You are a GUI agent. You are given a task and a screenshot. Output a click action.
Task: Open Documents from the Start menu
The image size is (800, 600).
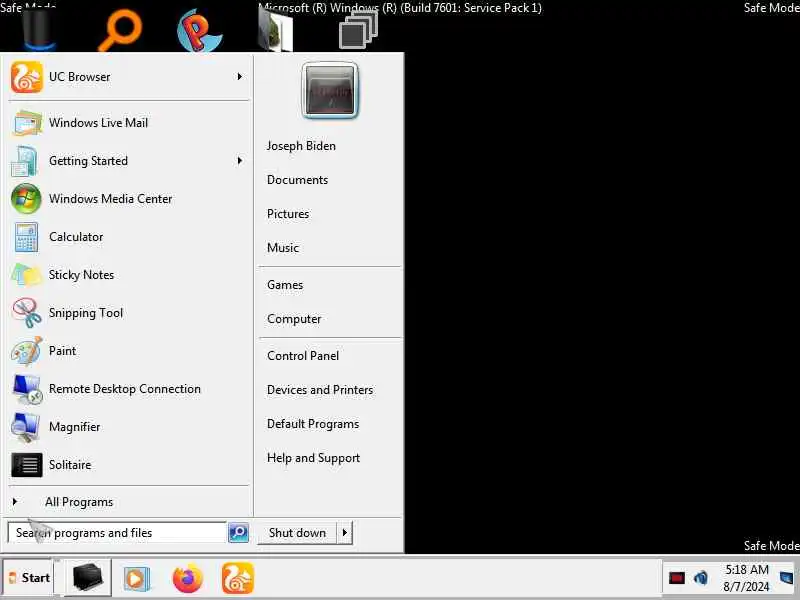[x=297, y=180]
